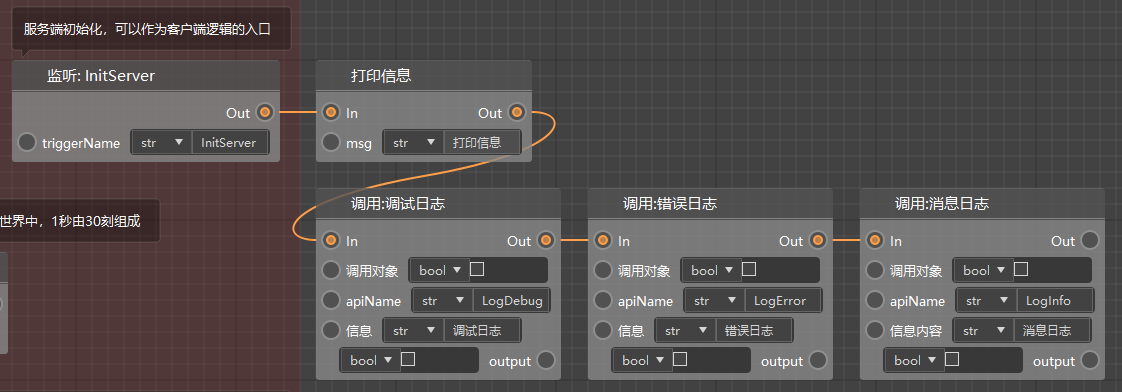Click the Out port of 打印信息 node
The width and height of the screenshot is (1122, 392).
click(x=517, y=112)
